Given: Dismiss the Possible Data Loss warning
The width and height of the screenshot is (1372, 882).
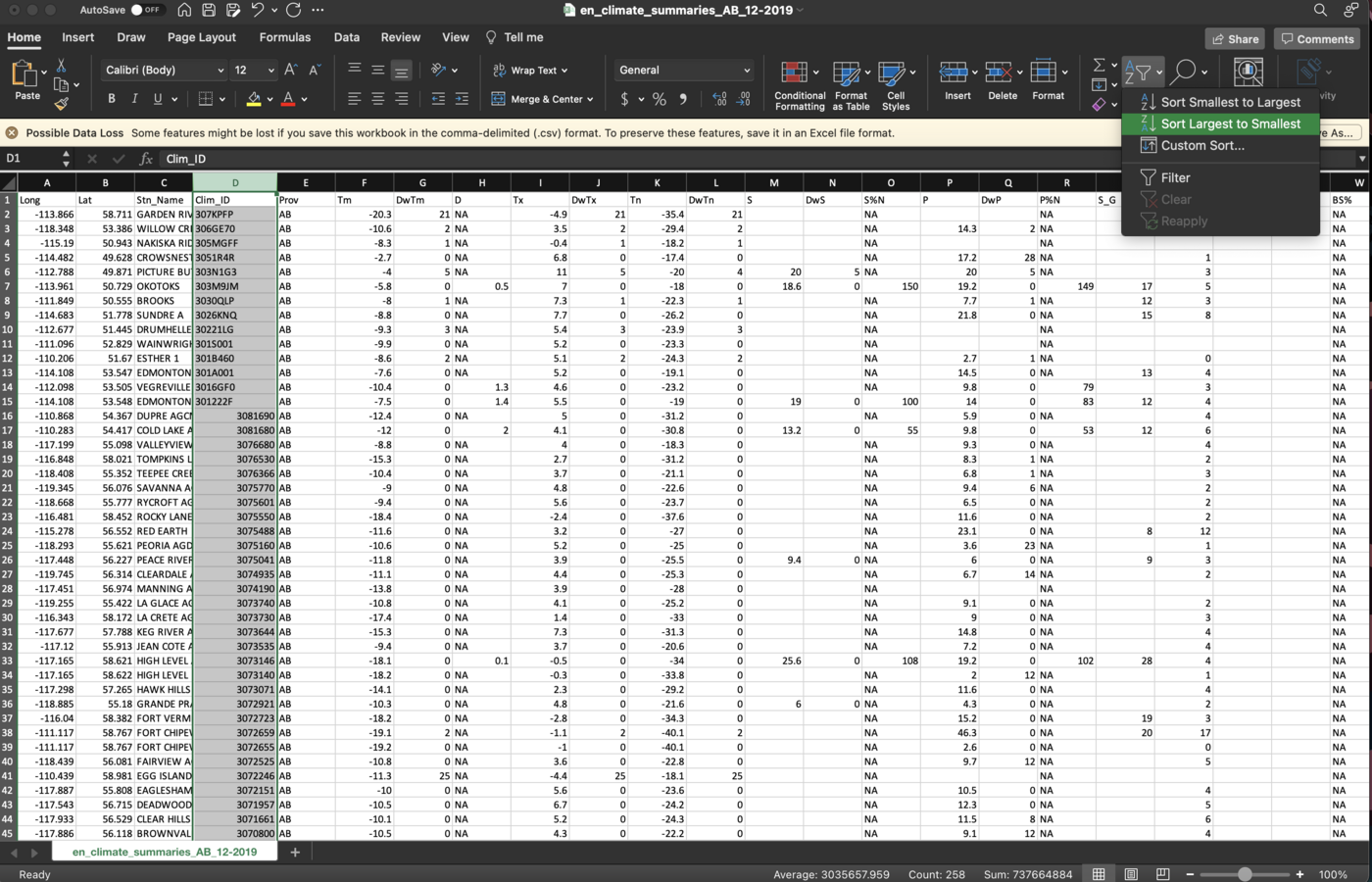Looking at the screenshot, I should tap(10, 131).
